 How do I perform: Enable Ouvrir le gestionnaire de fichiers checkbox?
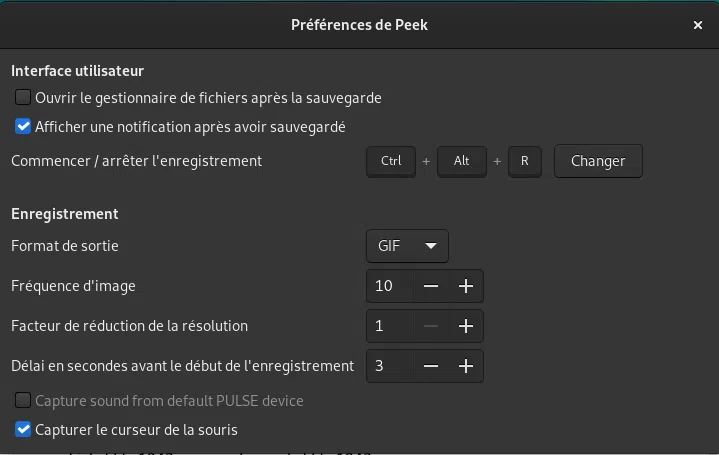click(23, 98)
